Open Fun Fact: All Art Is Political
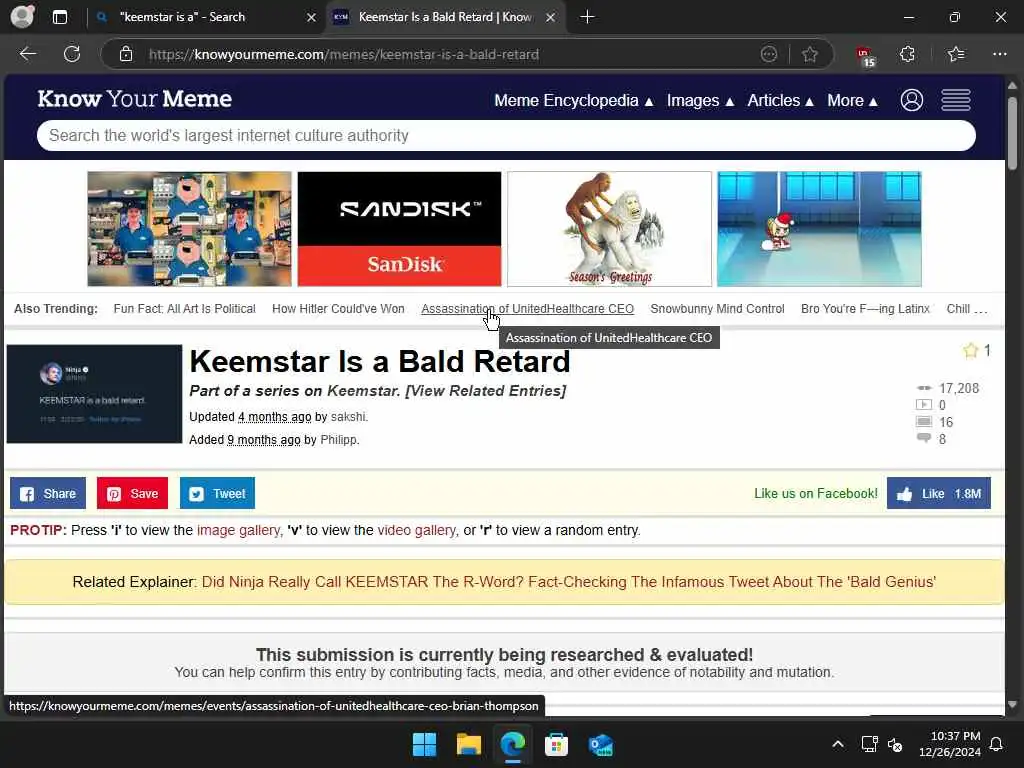This screenshot has width=1024, height=768. pos(184,309)
